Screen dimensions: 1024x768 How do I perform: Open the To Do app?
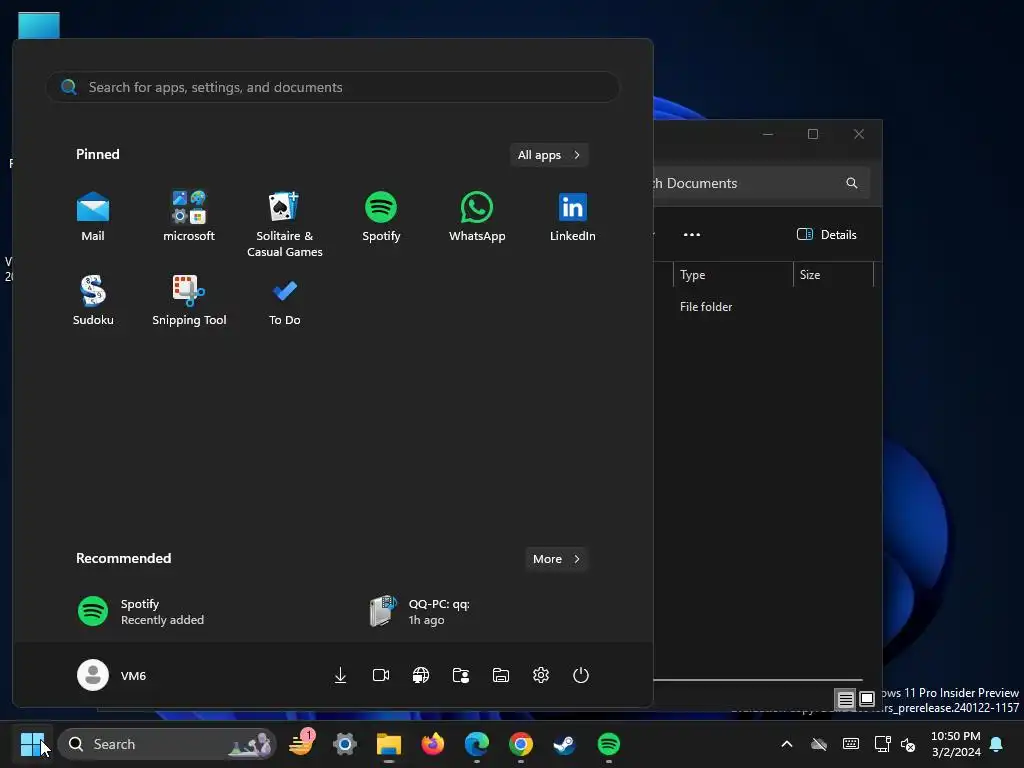pos(285,300)
